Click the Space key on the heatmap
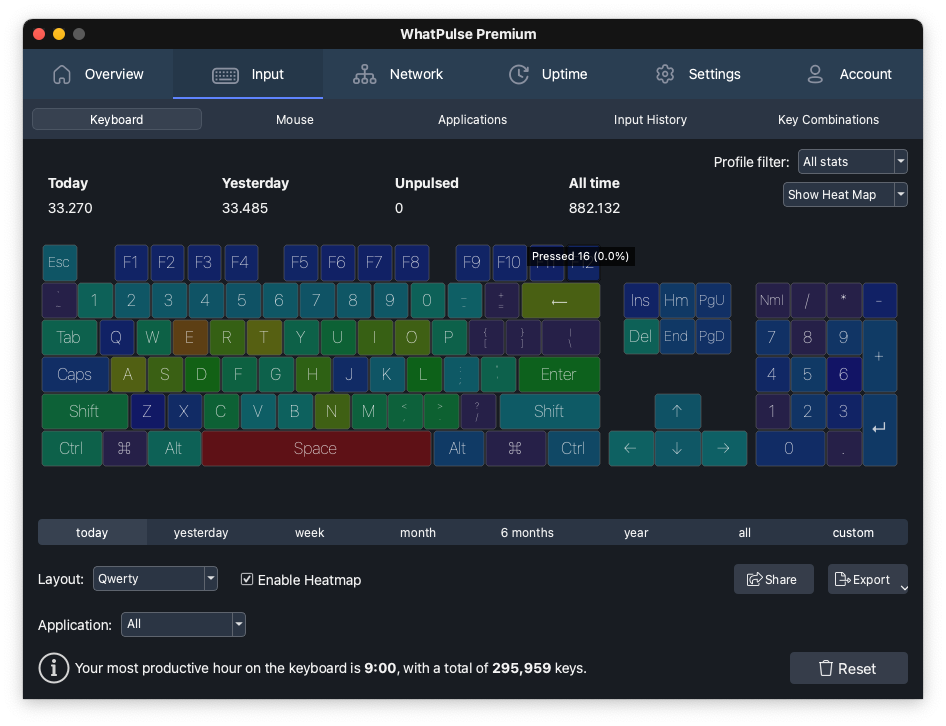 pos(316,448)
